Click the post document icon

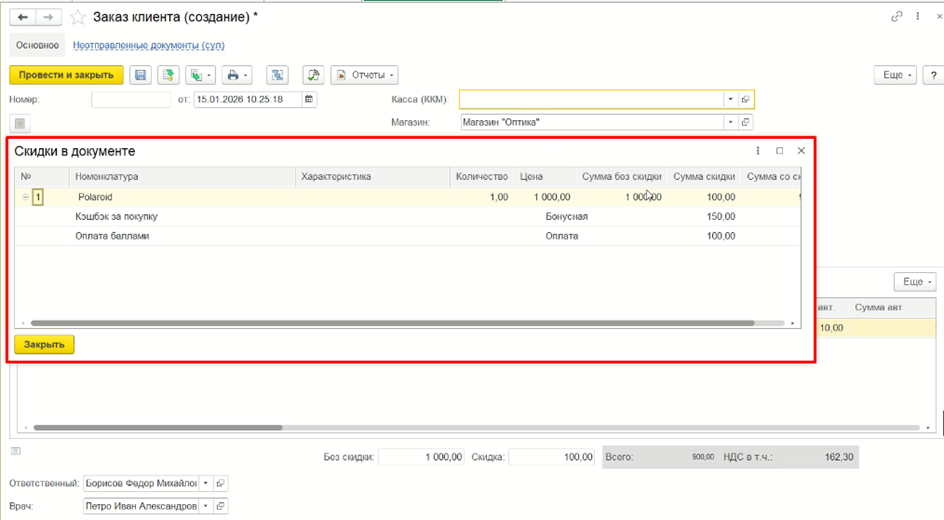tap(169, 75)
